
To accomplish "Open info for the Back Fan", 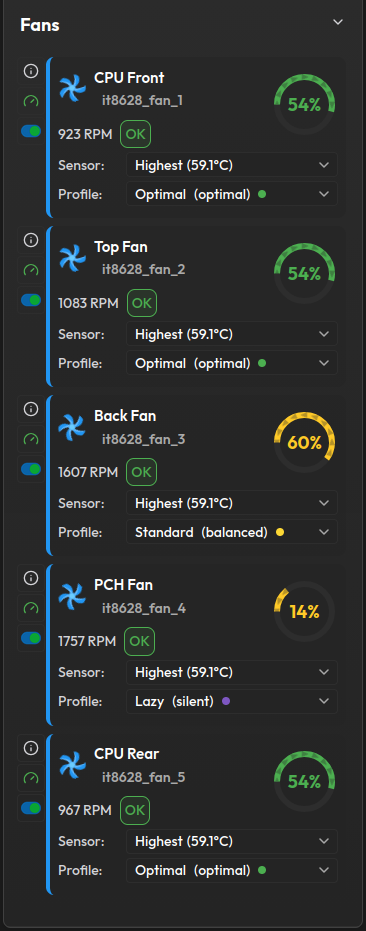I will pyautogui.click(x=30, y=409).
